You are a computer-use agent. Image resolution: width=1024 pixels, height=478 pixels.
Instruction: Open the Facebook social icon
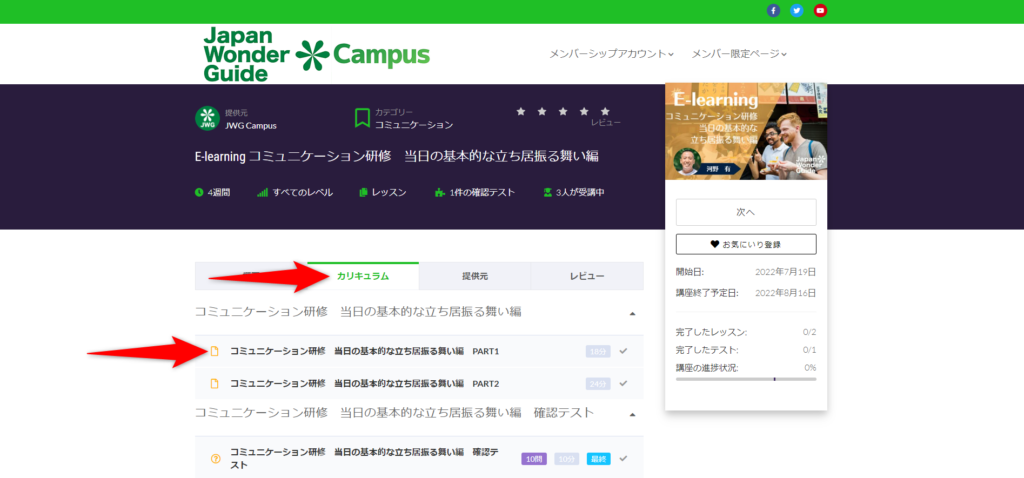pos(773,11)
